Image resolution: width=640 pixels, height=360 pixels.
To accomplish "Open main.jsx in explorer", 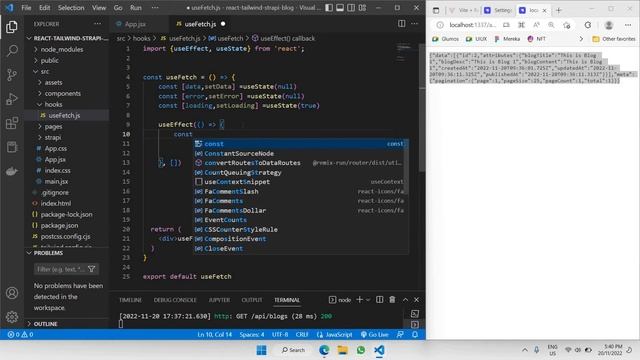I will pyautogui.click(x=56, y=181).
